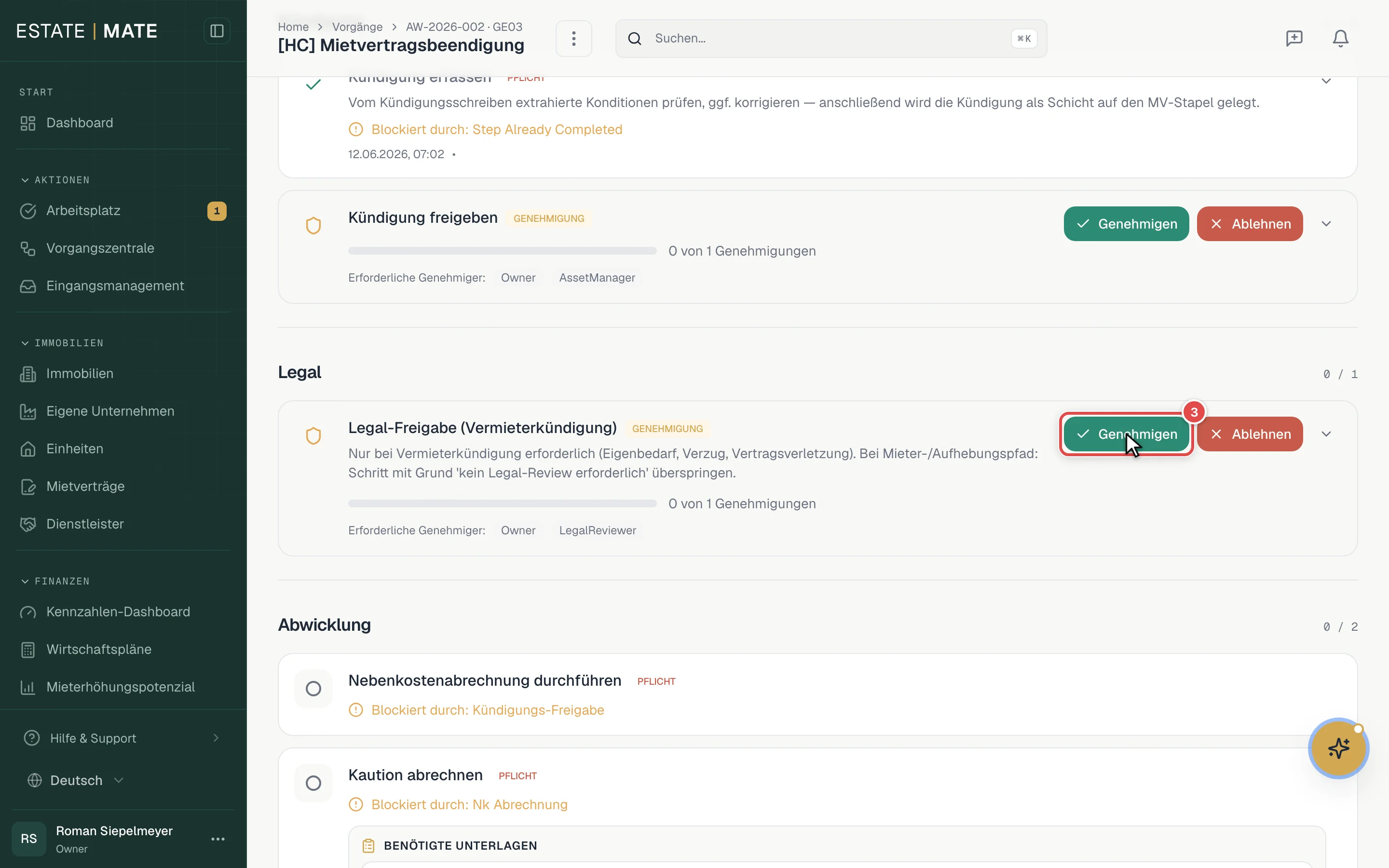Expand the Kündigung erfassen step details
The height and width of the screenshot is (868, 1389).
tap(1326, 81)
